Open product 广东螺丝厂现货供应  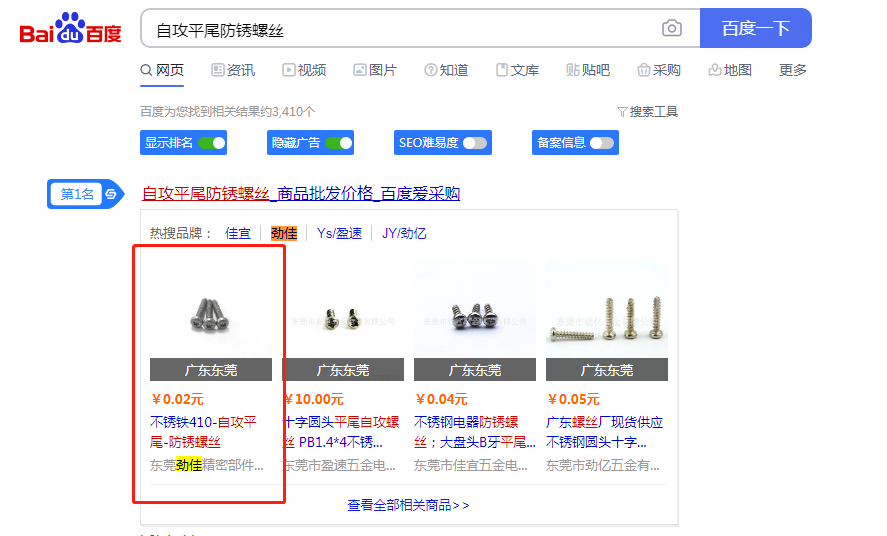click(x=604, y=432)
